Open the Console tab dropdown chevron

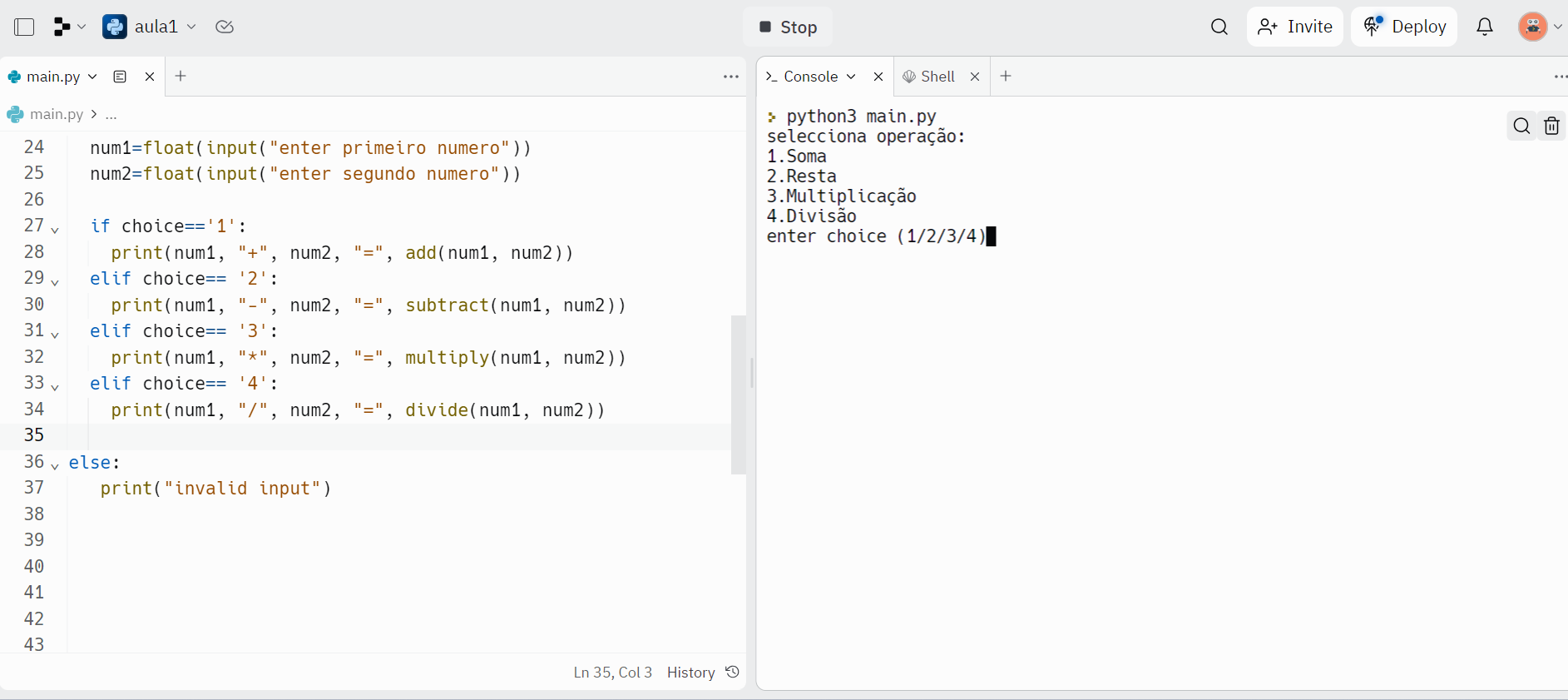pyautogui.click(x=851, y=77)
